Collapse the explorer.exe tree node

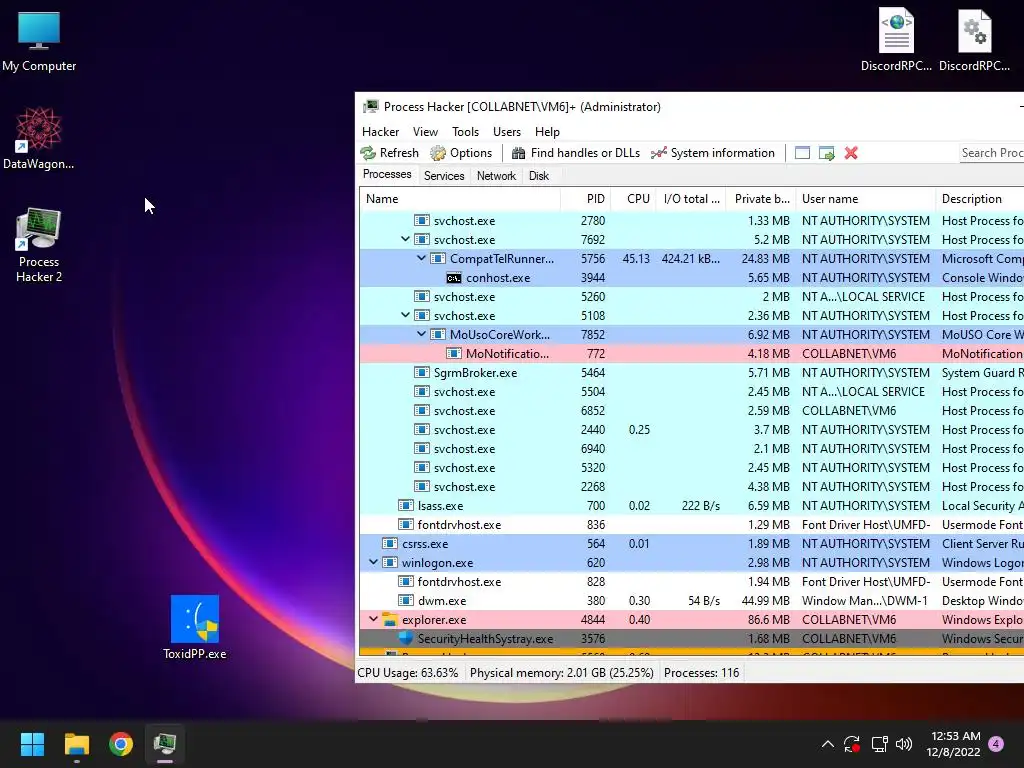click(x=374, y=619)
